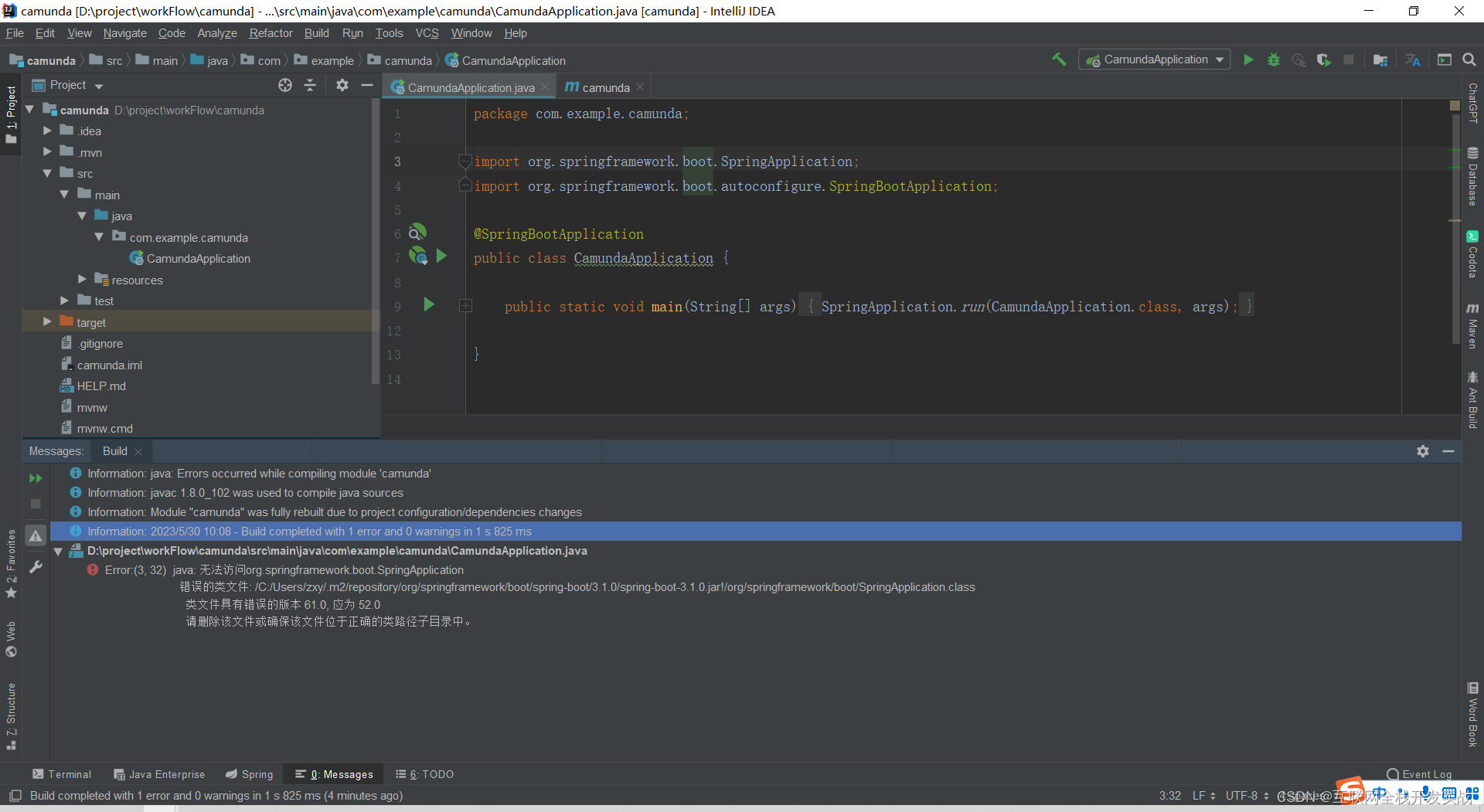Toggle warnings filter icon in Messages
Screen dimensions: 1484x812
pyautogui.click(x=36, y=535)
